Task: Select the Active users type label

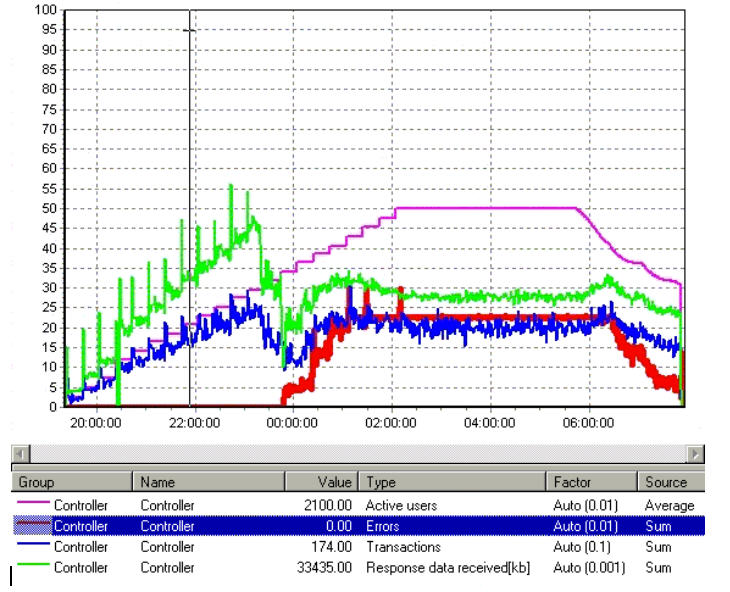Action: [401, 506]
